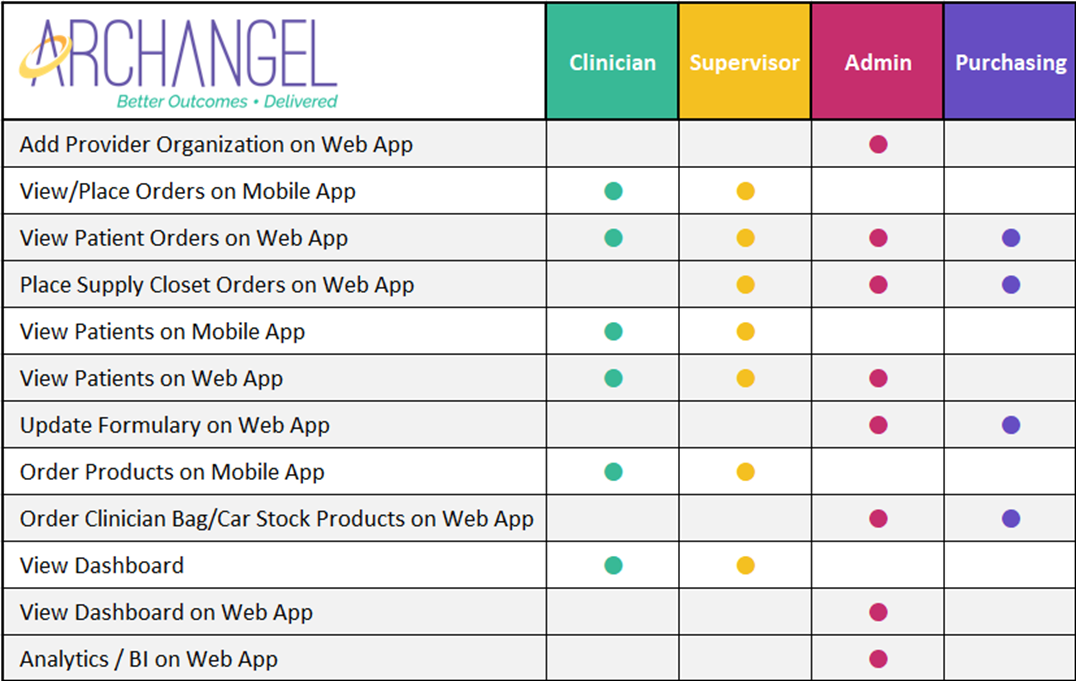Click Purchasing dot for View Patient Orders
Screen dimensions: 1076x681
(1011, 238)
